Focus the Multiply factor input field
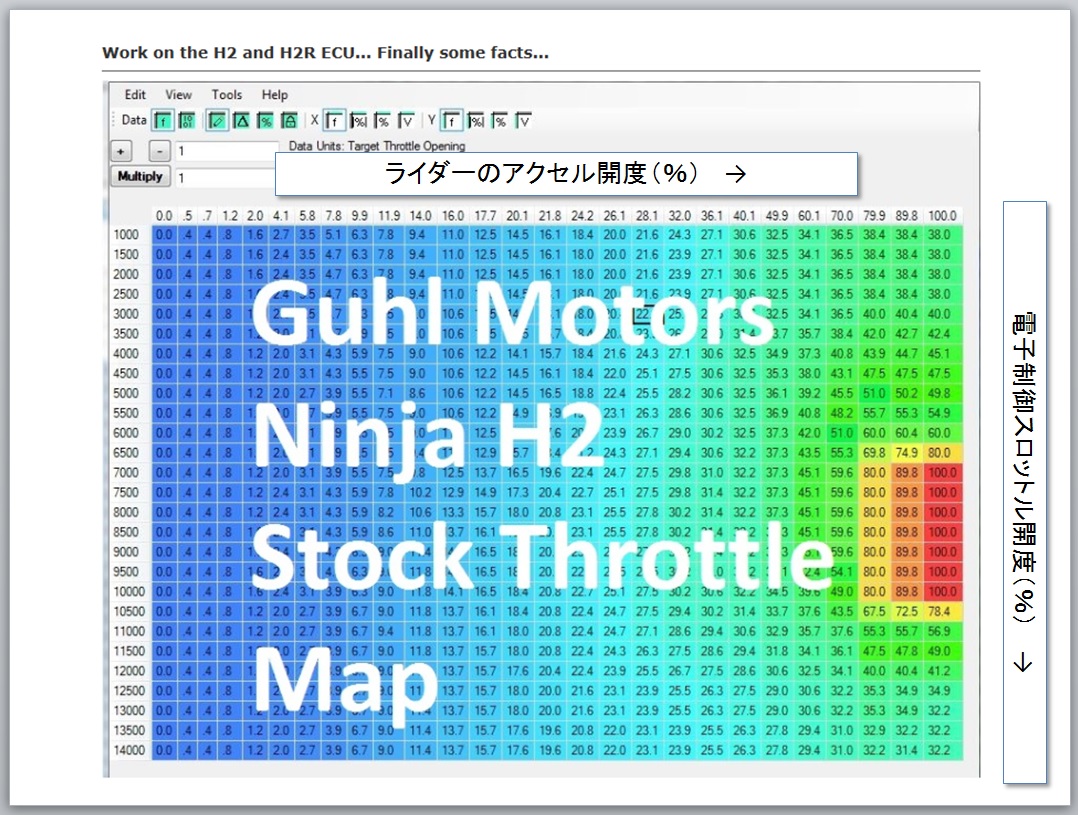 coord(226,177)
